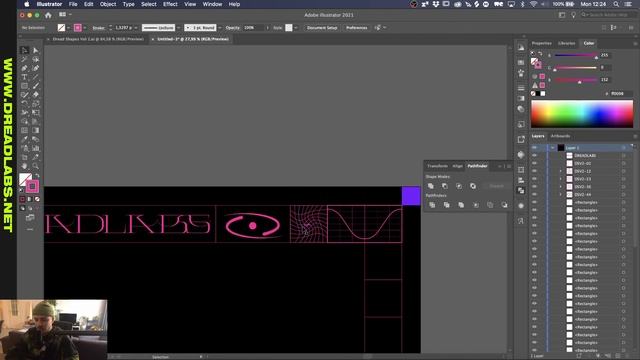Open the Fill color dropdown in control bar
Screen dimensions: 640x360
click(68, 28)
